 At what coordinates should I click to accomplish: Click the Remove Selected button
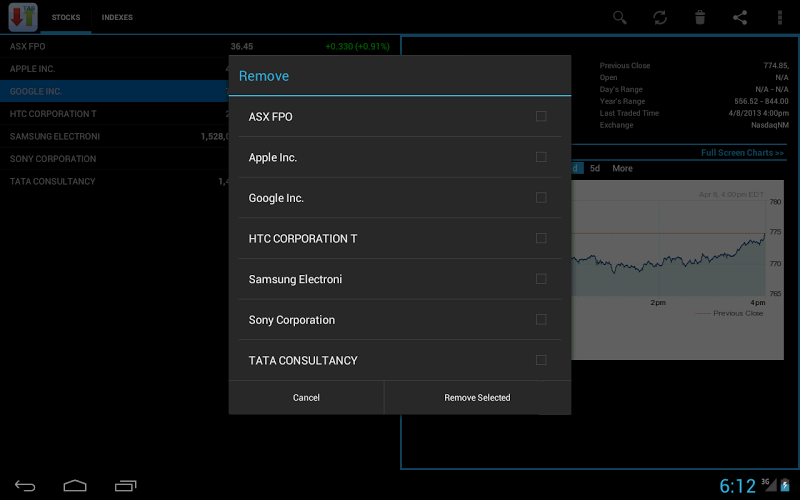pos(477,397)
